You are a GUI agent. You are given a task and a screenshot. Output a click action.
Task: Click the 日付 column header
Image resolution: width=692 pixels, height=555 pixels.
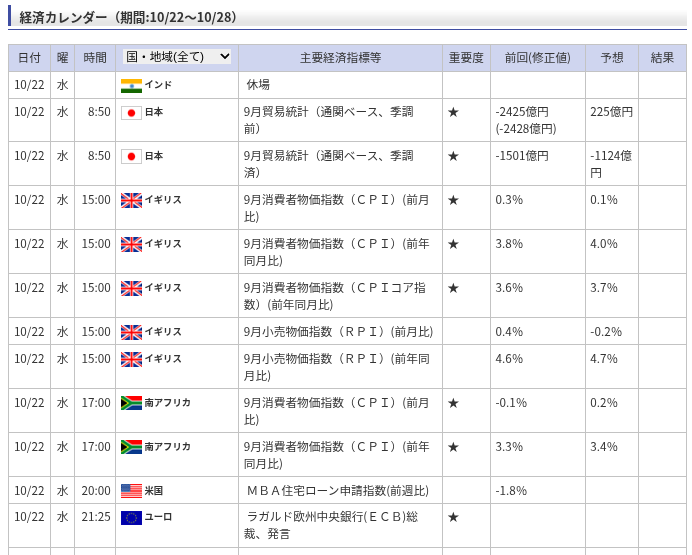pyautogui.click(x=29, y=58)
